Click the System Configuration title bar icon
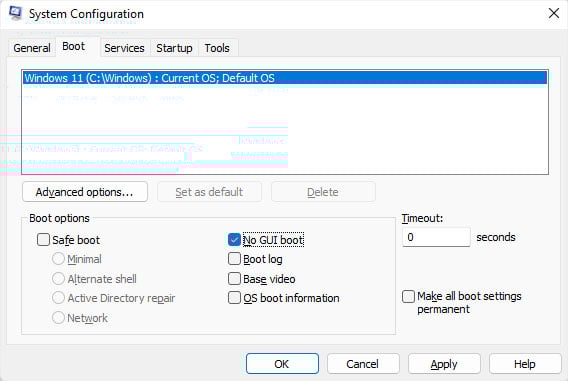Screen dimensions: 568x381 15,13
